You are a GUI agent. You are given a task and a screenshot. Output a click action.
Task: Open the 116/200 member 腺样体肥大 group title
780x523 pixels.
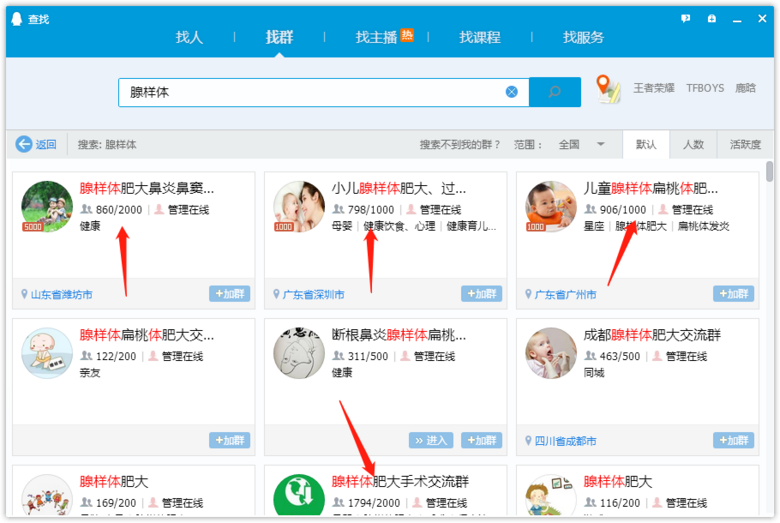[618, 481]
